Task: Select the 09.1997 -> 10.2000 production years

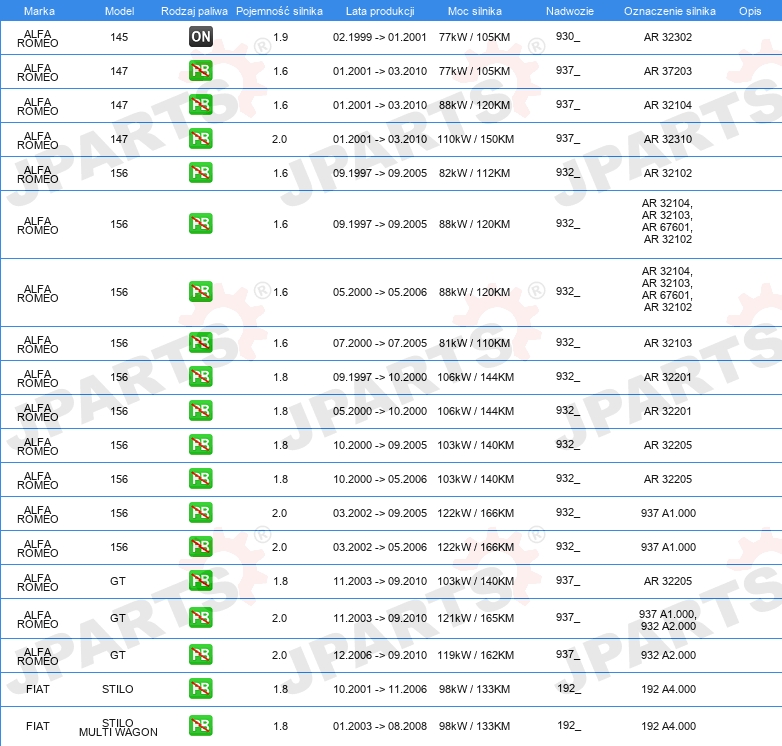Action: click(380, 377)
